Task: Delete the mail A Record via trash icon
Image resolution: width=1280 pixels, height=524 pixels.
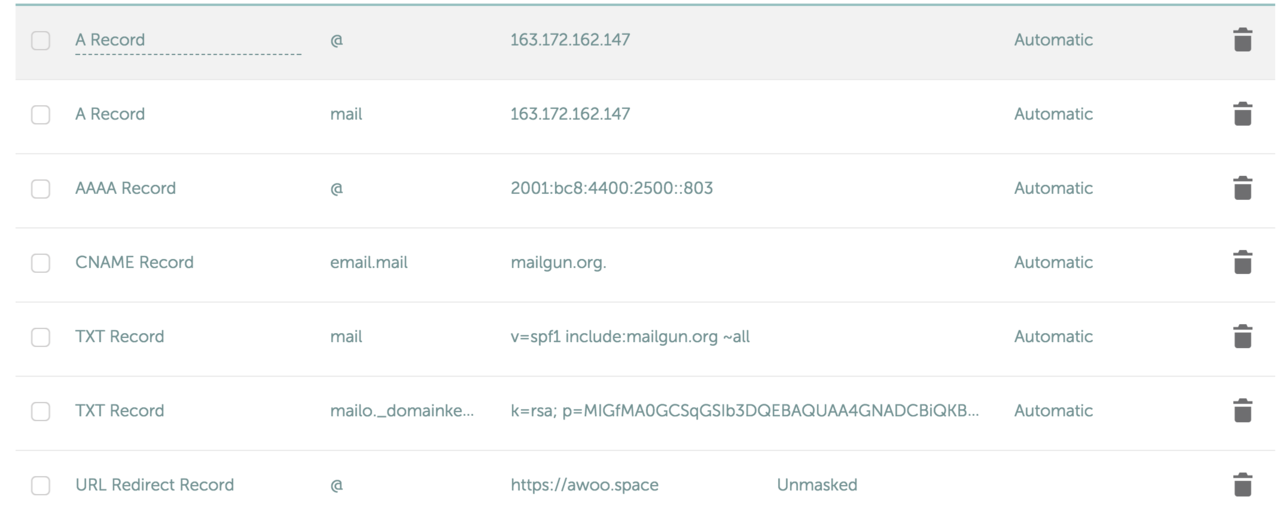Action: [1242, 114]
